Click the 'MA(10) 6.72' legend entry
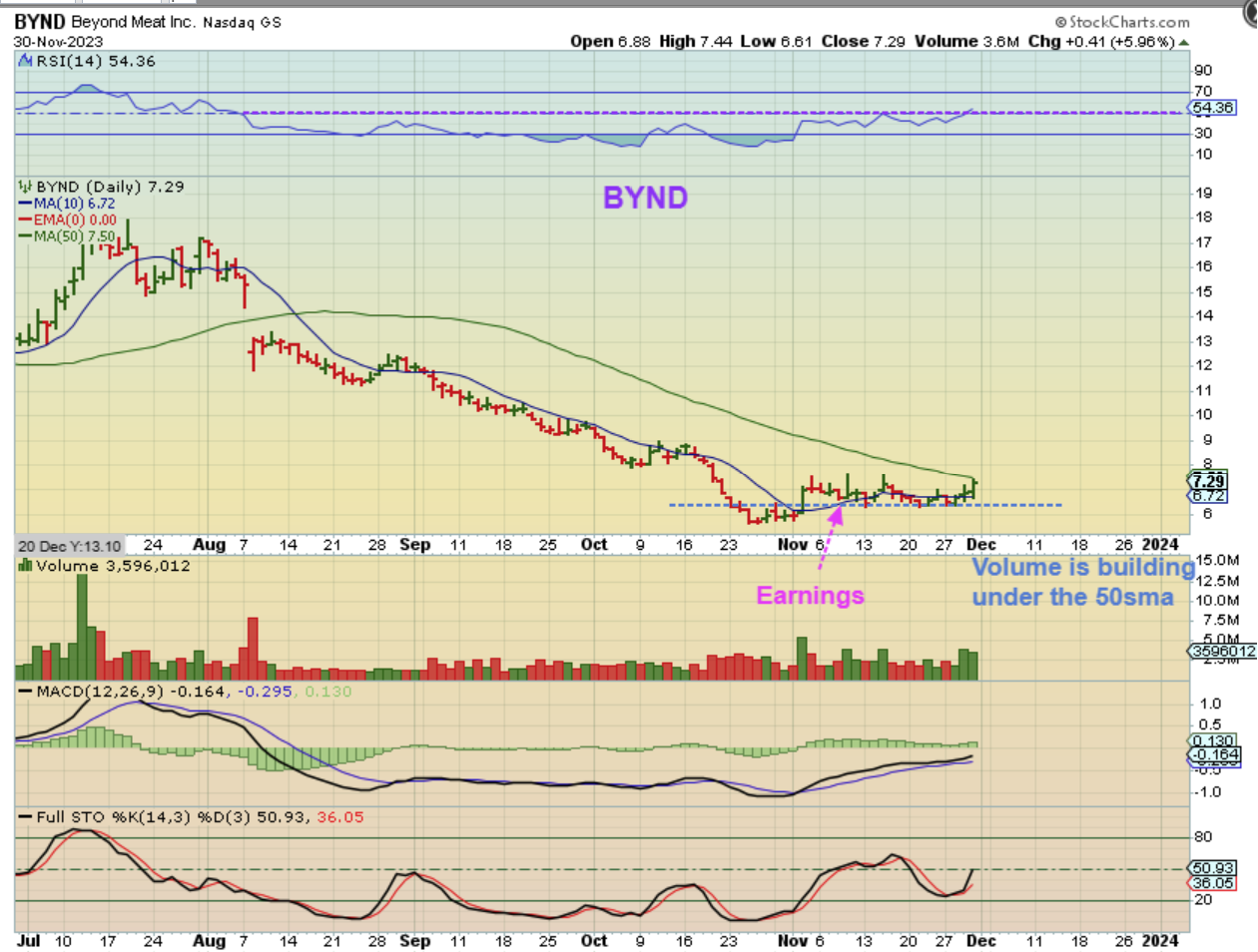Viewport: 1258px width, 952px height. coord(74,204)
